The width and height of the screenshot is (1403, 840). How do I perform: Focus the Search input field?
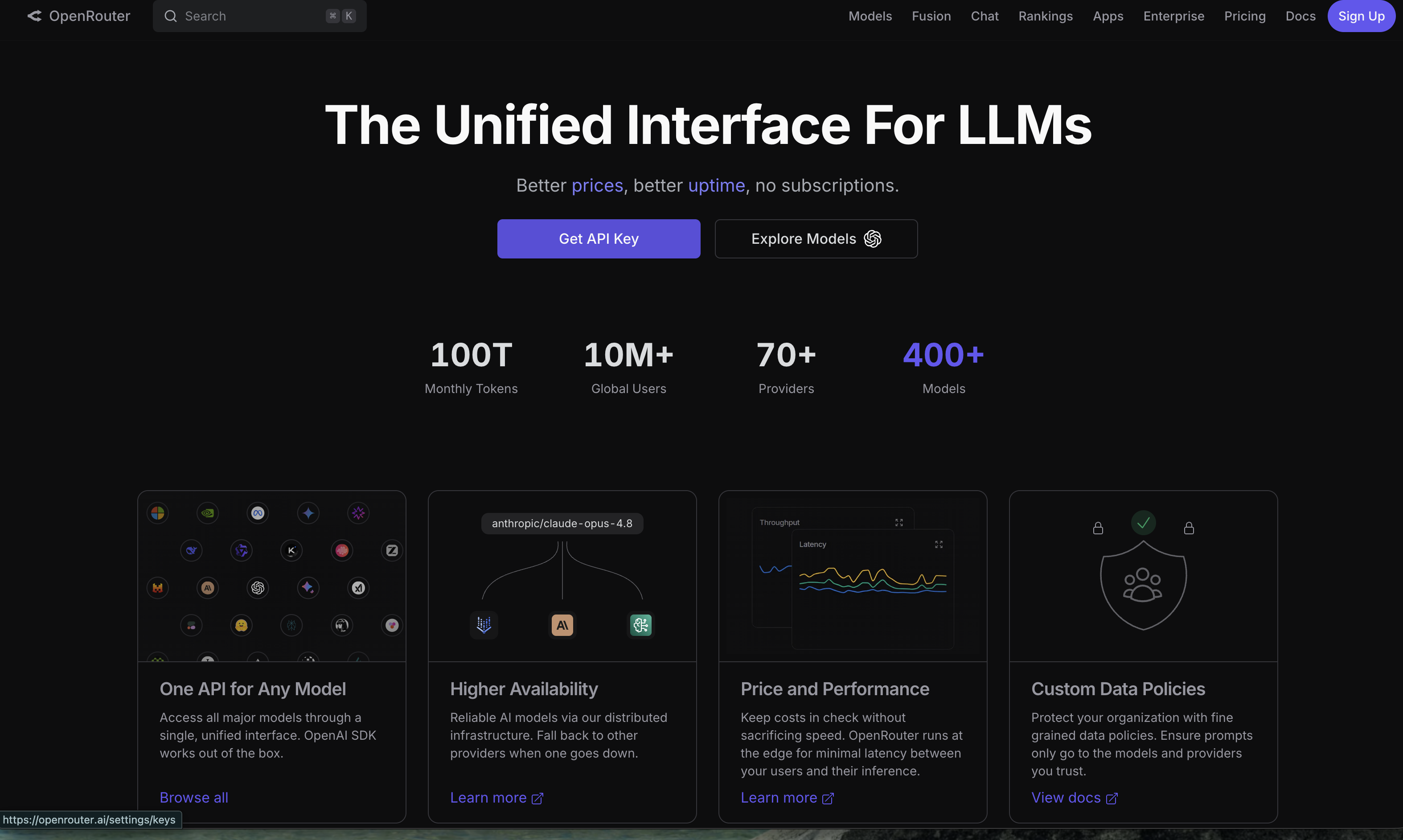pyautogui.click(x=260, y=16)
